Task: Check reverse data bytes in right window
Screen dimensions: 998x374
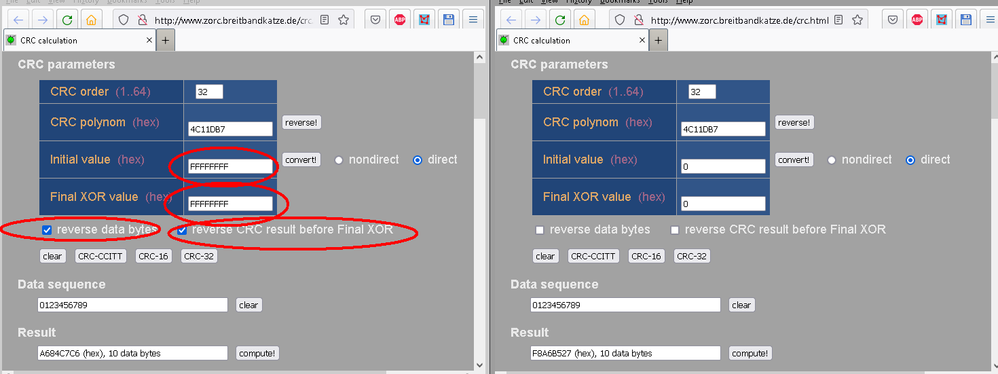Action: pyautogui.click(x=540, y=230)
